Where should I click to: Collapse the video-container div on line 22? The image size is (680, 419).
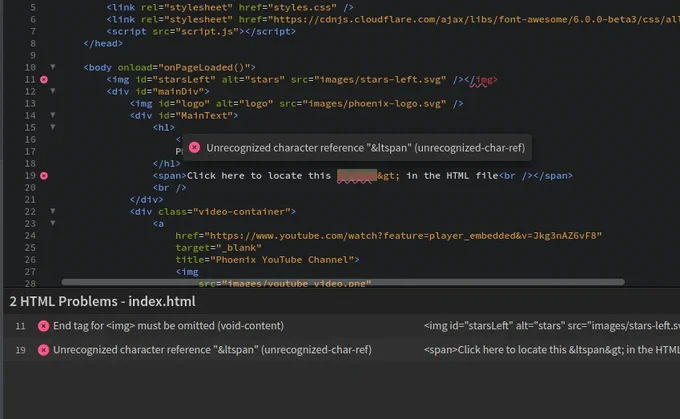coord(52,211)
